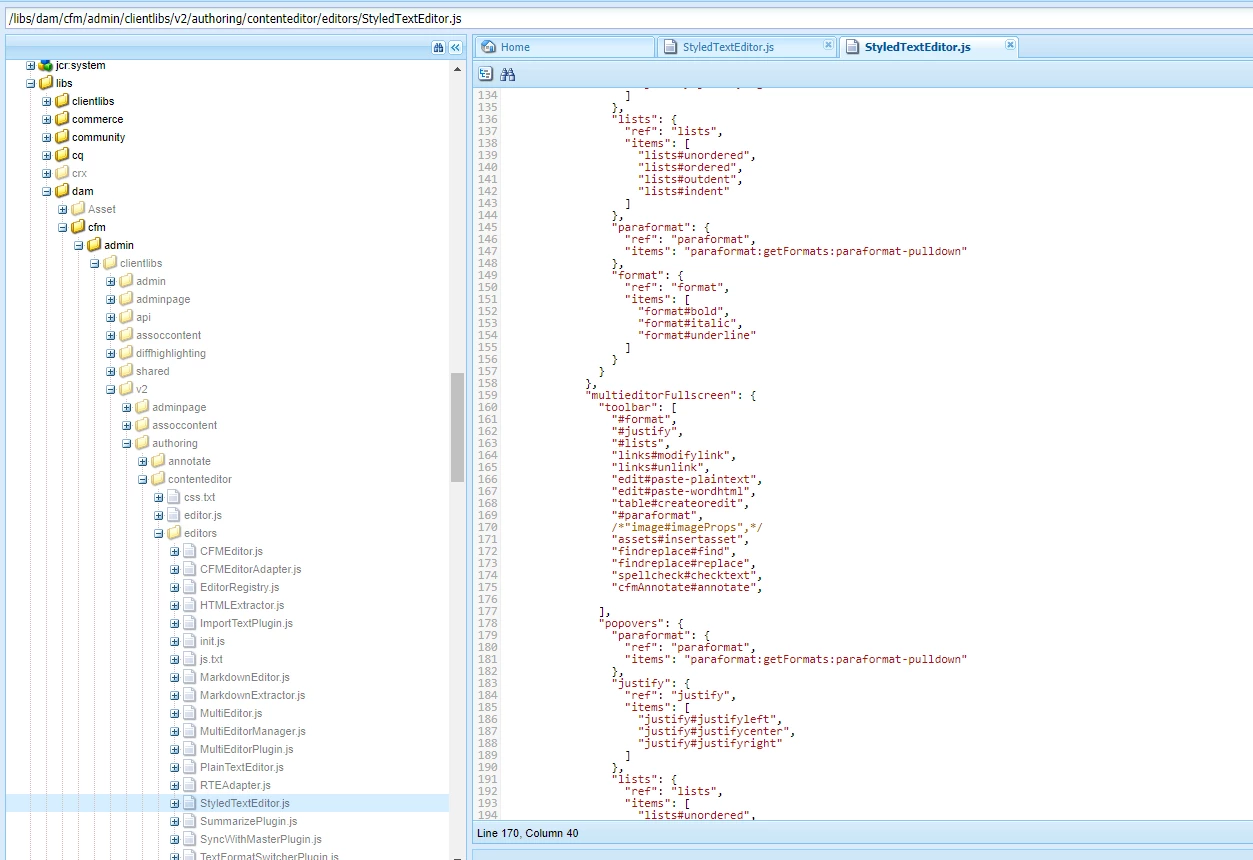Viewport: 1253px width, 860px height.
Task: Expand the diffhighlighting folder
Action: tap(111, 353)
